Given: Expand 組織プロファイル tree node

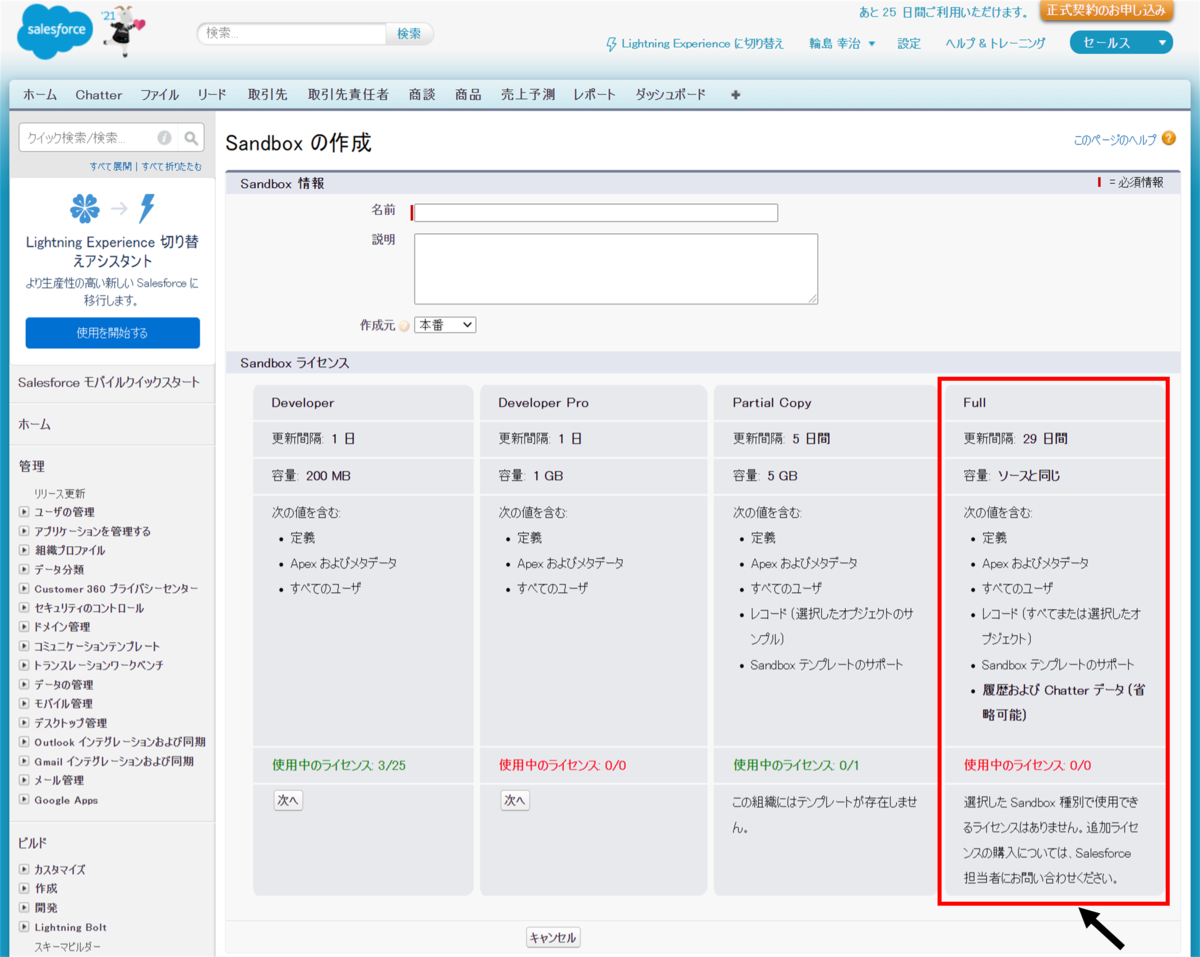Looking at the screenshot, I should point(24,550).
